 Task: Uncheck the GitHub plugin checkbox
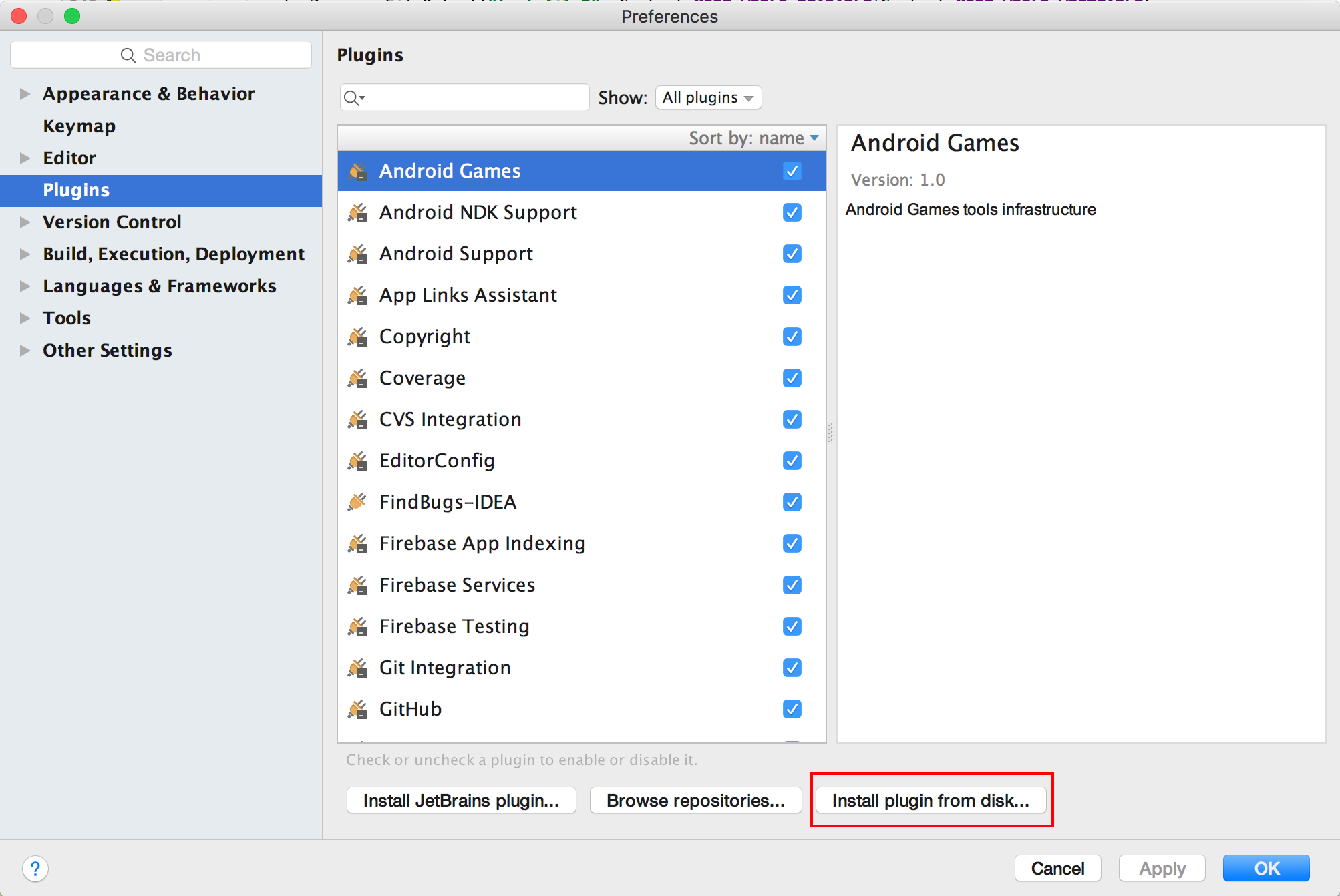pos(792,709)
